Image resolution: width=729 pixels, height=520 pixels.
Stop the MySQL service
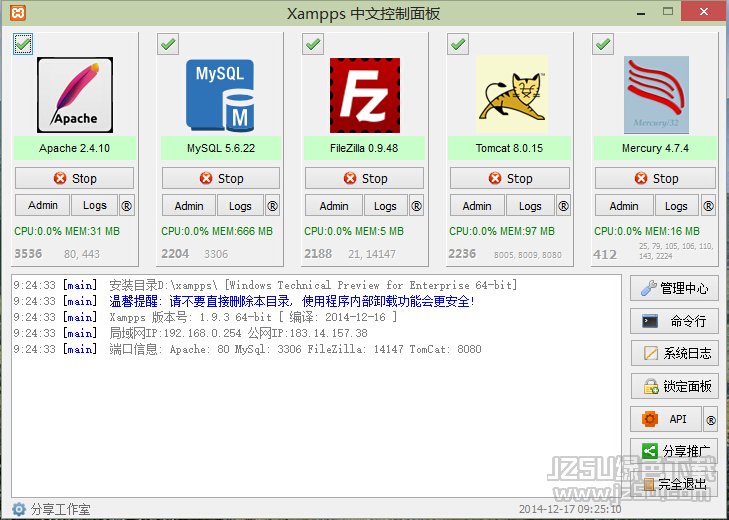221,178
